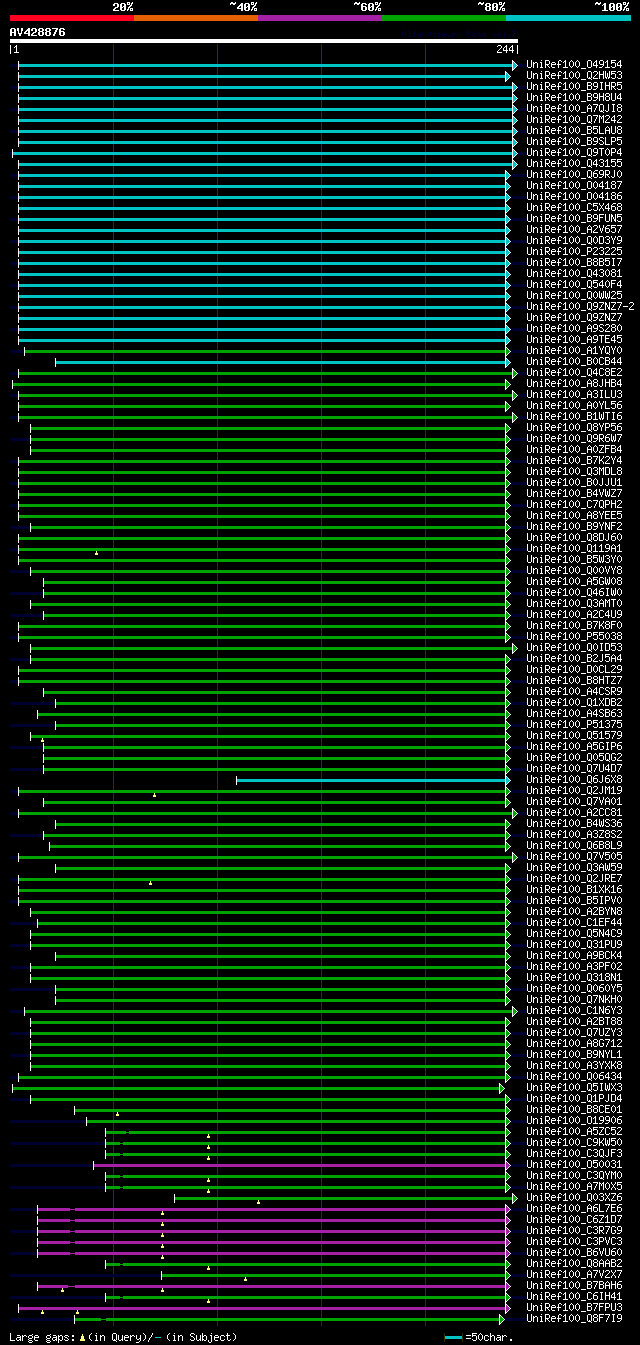Select the UniRef100_C1EF44 label
Image resolution: width=640 pixels, height=1345 pixels.
574,923
